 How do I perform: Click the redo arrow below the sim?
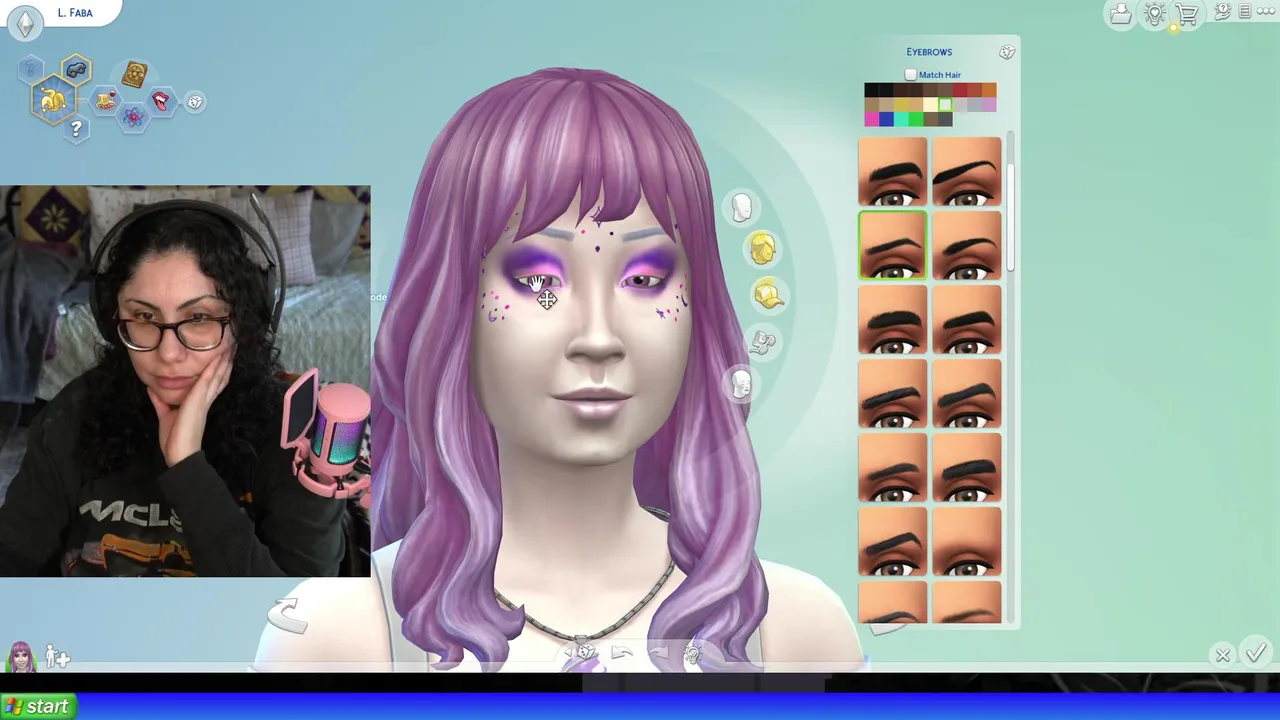coord(657,654)
